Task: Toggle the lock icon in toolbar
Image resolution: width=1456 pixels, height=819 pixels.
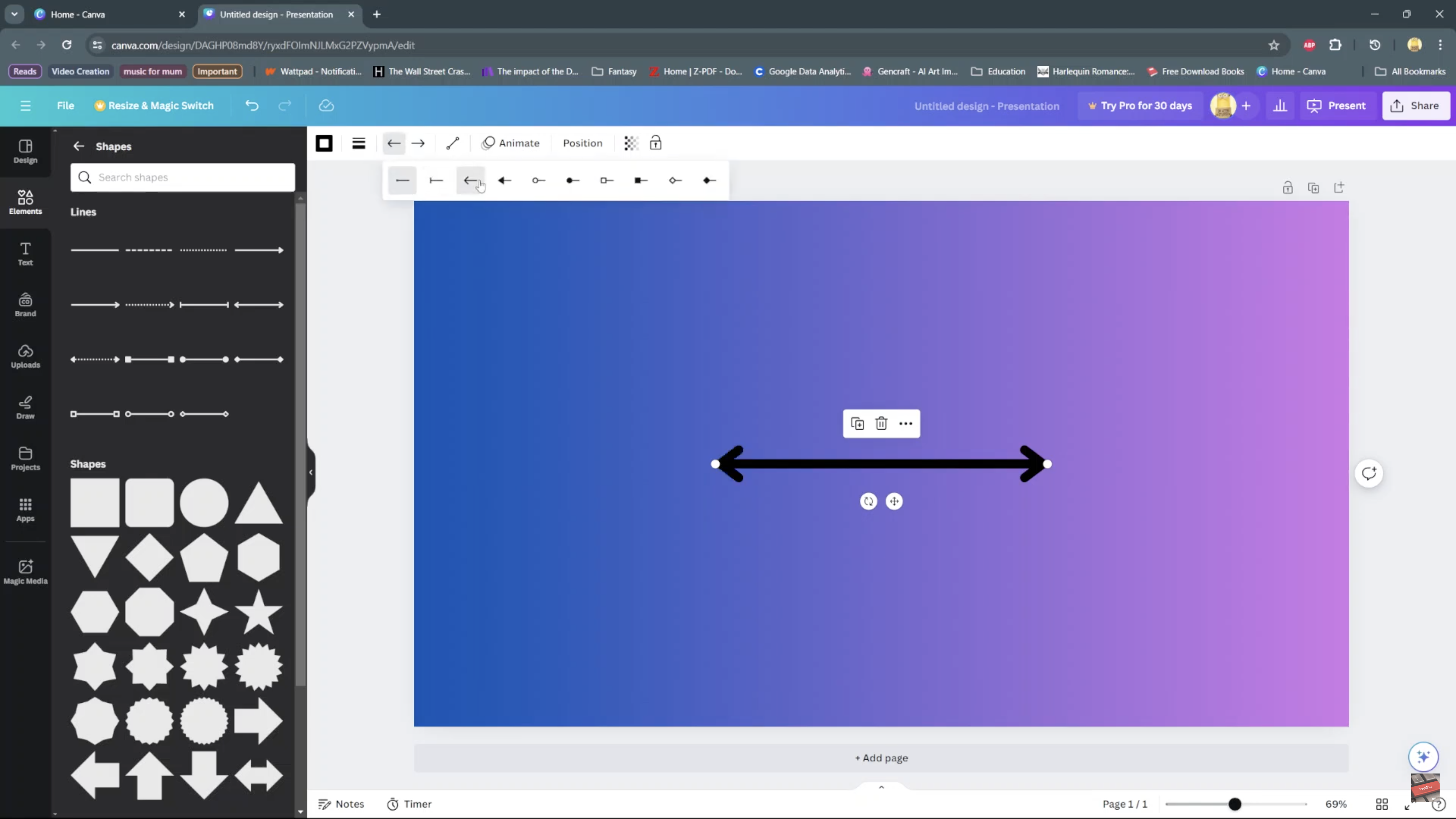Action: coord(655,144)
